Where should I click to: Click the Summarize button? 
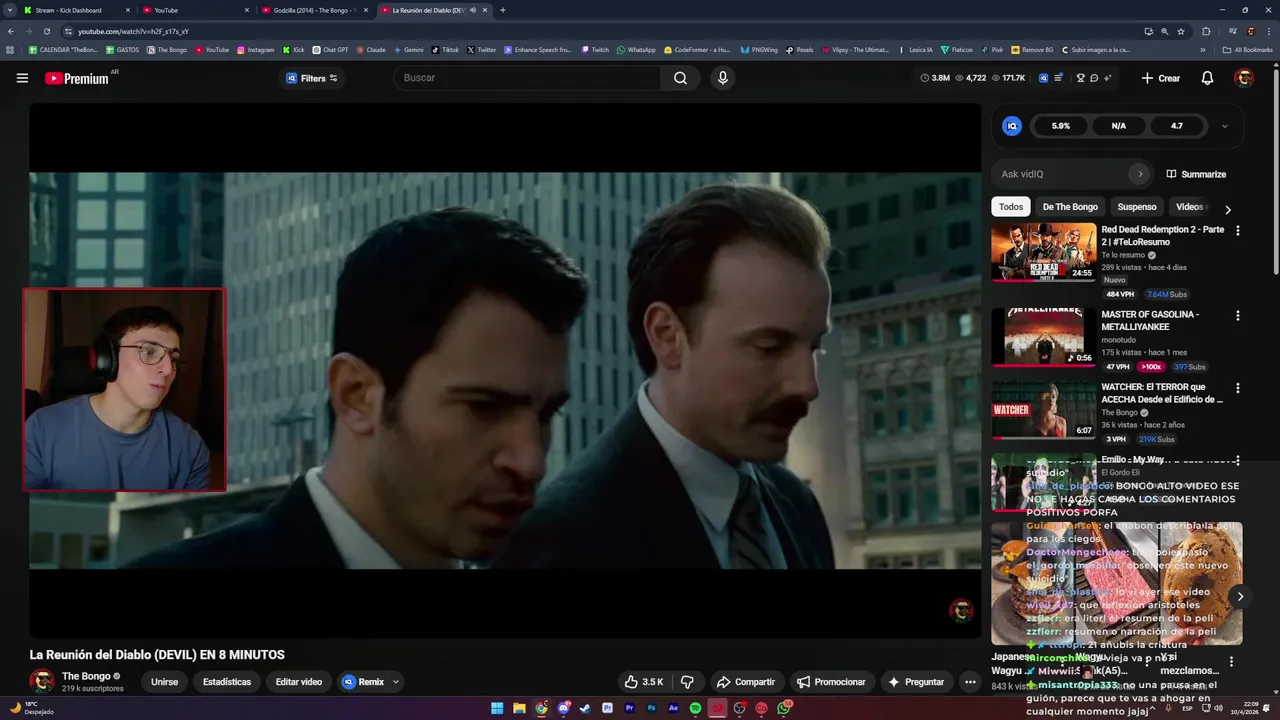point(1196,174)
